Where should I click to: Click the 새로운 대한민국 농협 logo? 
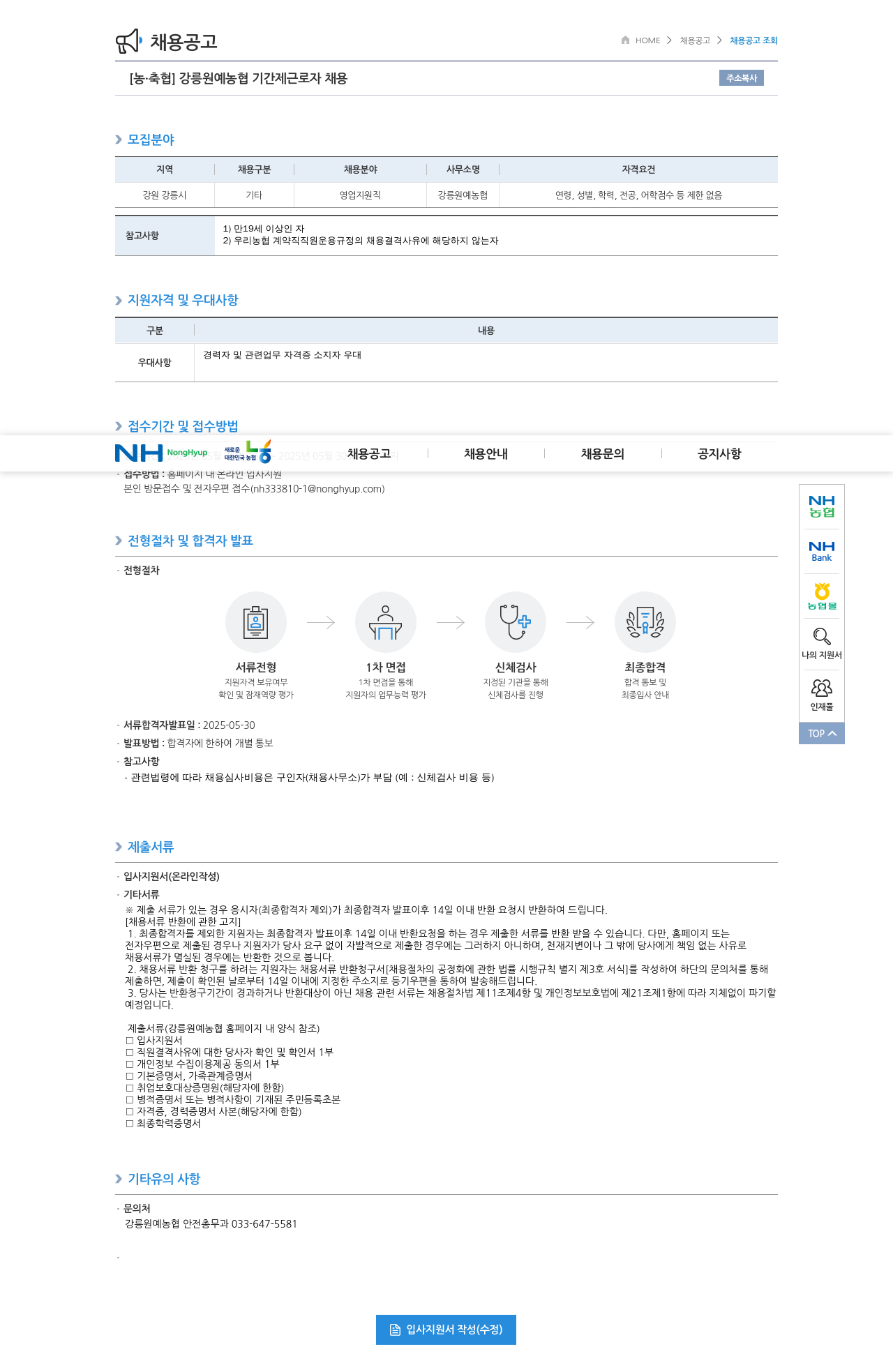tap(248, 452)
